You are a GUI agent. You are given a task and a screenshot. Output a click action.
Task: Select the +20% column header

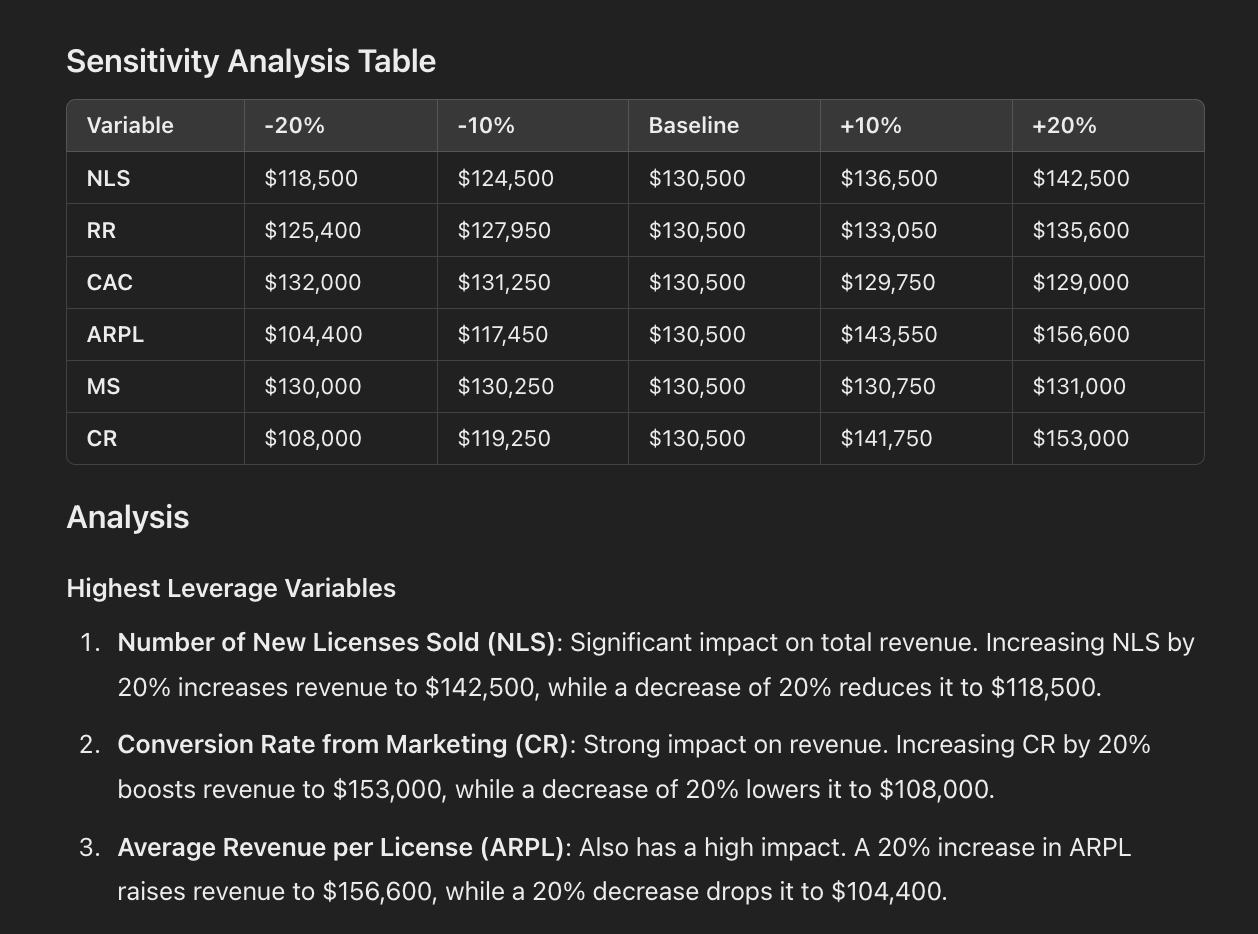(1064, 126)
